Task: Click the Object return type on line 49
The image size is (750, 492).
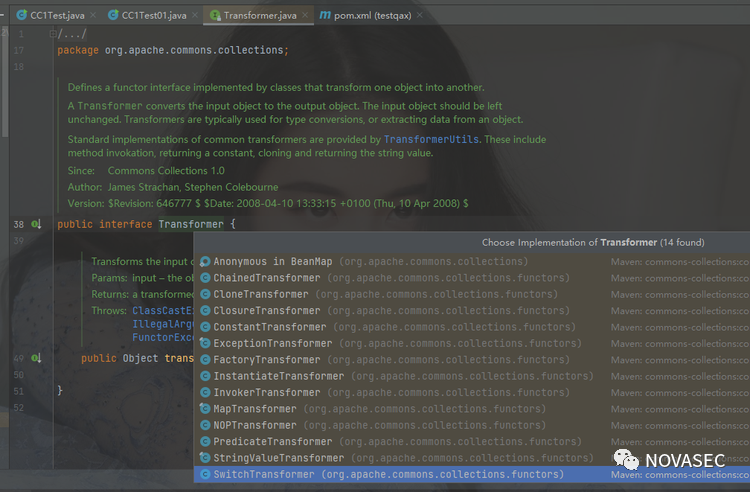Action: pyautogui.click(x=140, y=358)
